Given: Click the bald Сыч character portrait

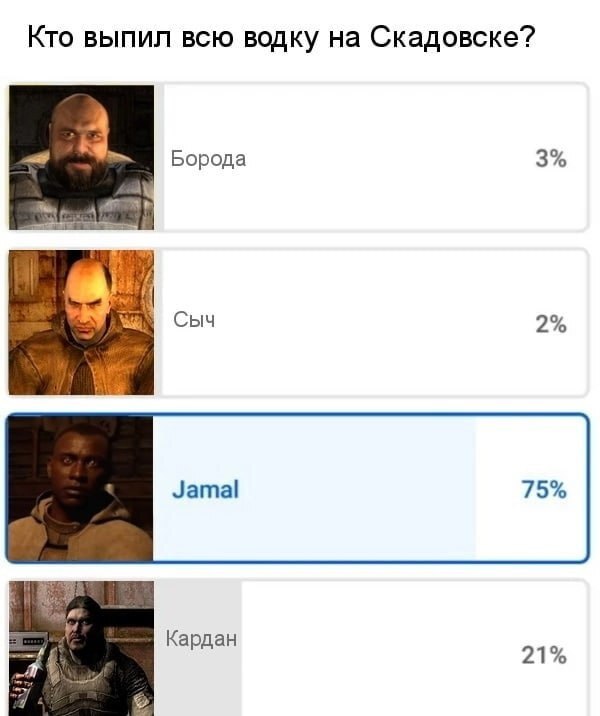Looking at the screenshot, I should pyautogui.click(x=81, y=322).
